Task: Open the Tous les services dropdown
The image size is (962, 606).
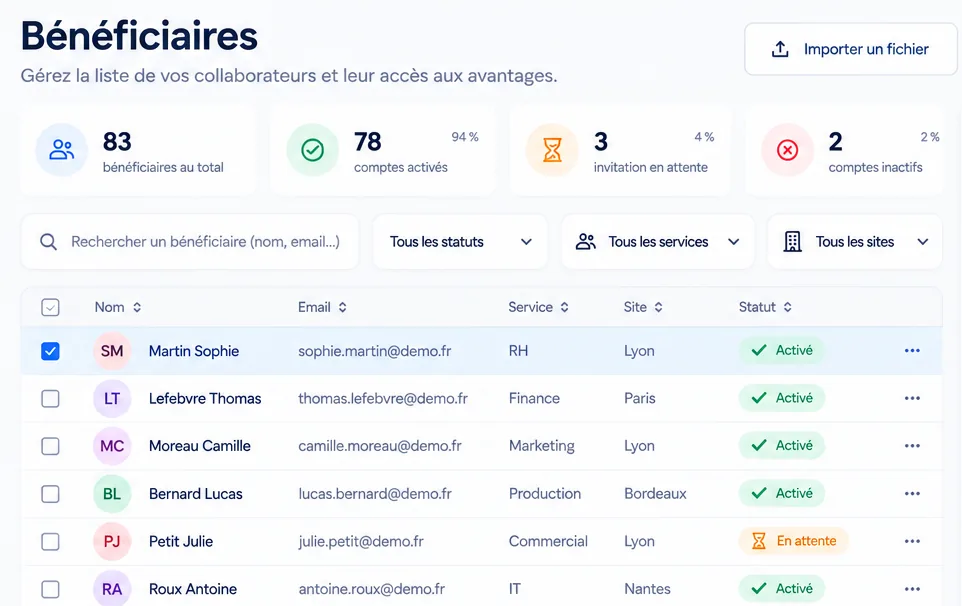Action: [x=658, y=242]
